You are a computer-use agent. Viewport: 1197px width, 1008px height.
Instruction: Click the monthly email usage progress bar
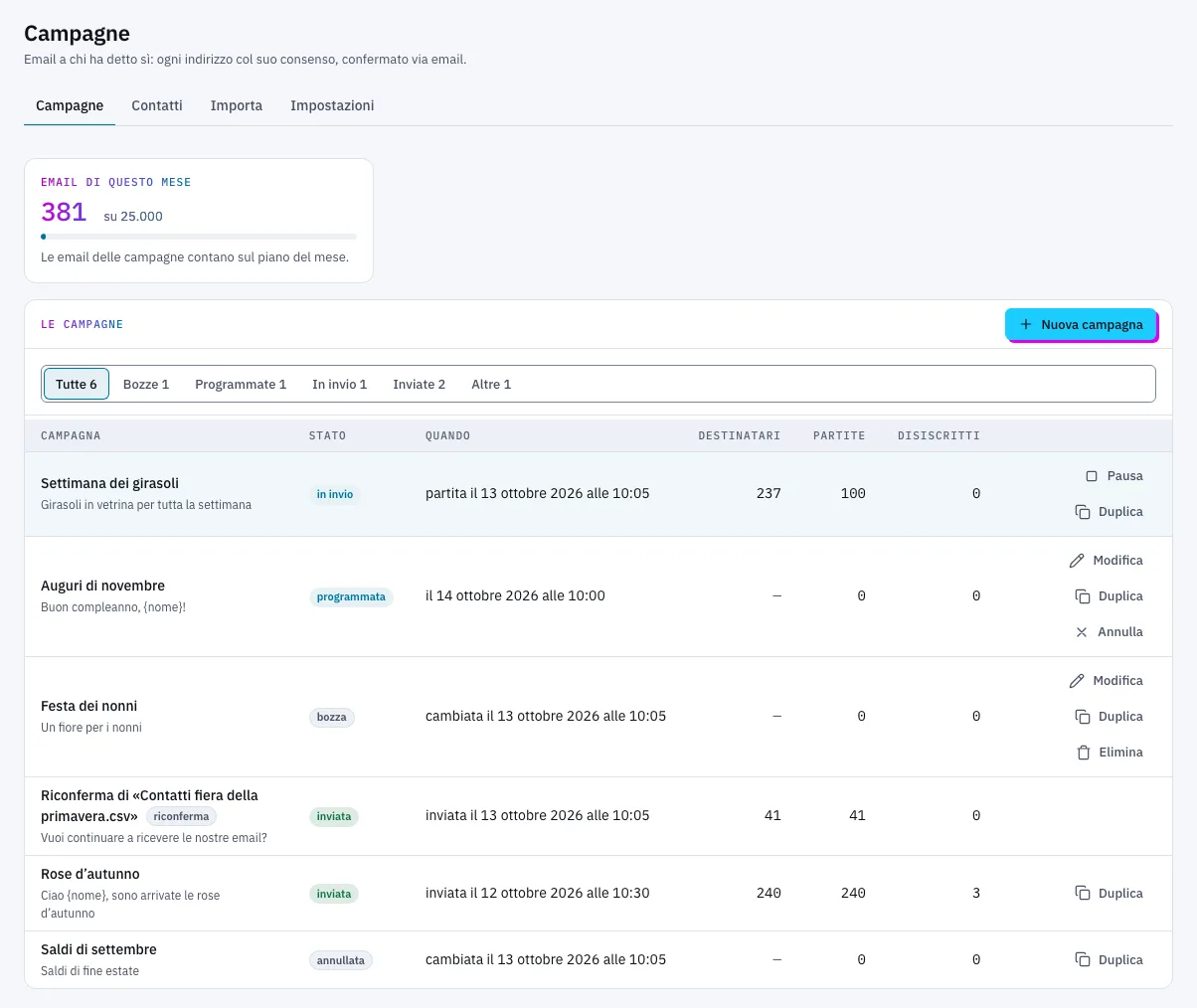(199, 237)
